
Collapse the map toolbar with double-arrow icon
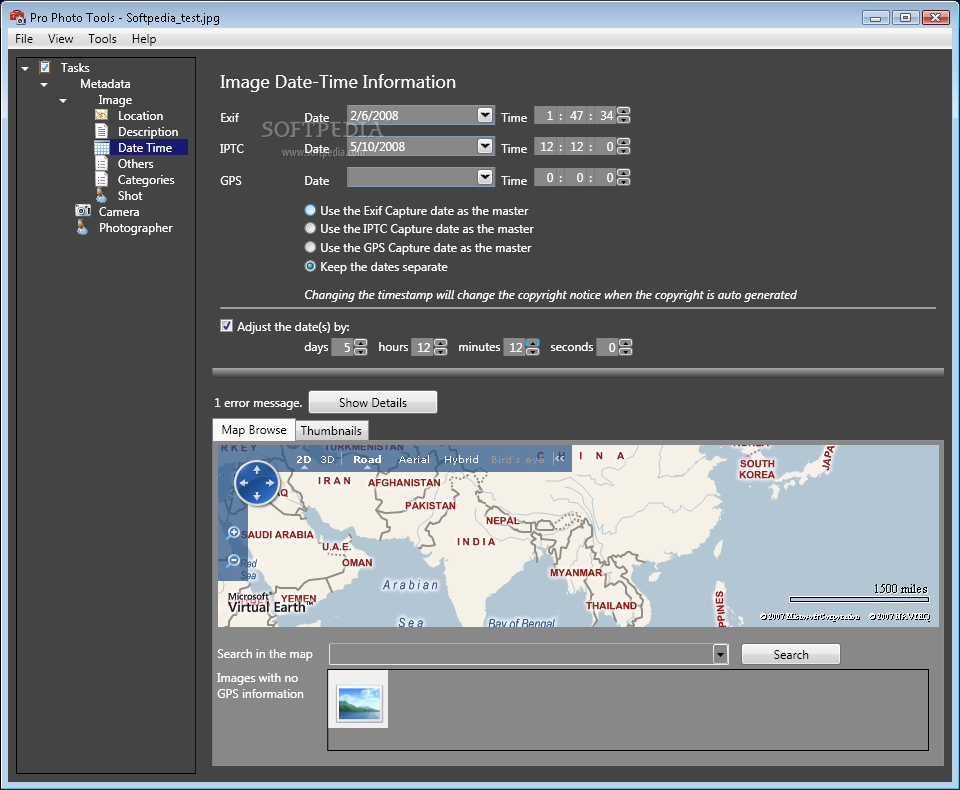click(x=560, y=458)
